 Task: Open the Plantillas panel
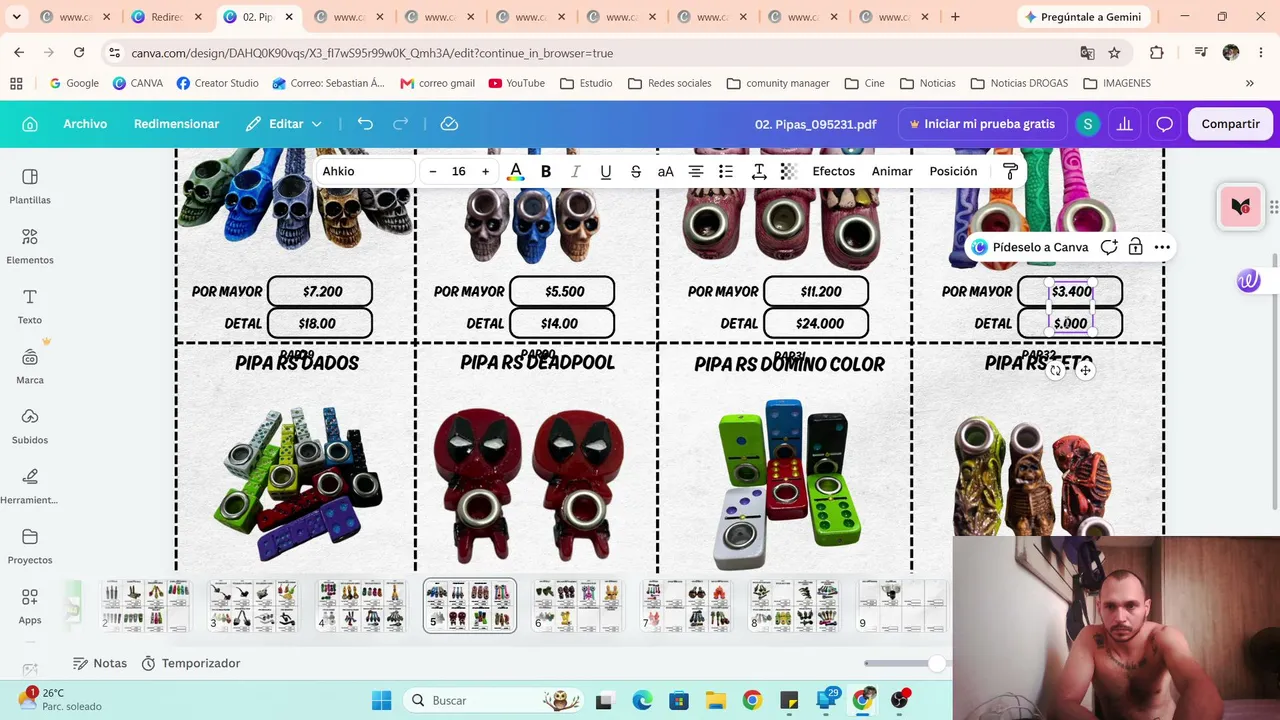pyautogui.click(x=30, y=186)
